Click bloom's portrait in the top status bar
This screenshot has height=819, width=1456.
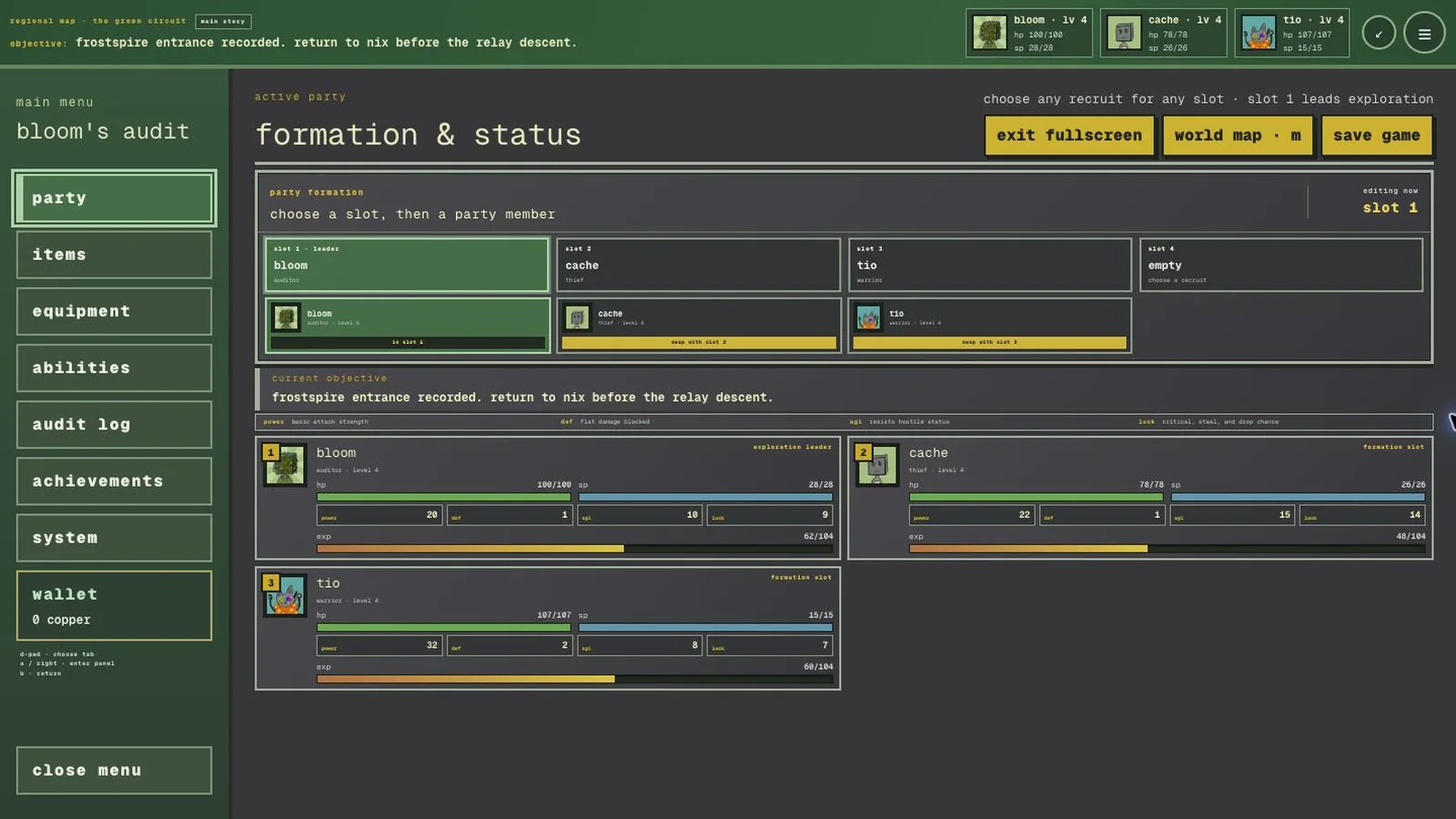(x=989, y=33)
